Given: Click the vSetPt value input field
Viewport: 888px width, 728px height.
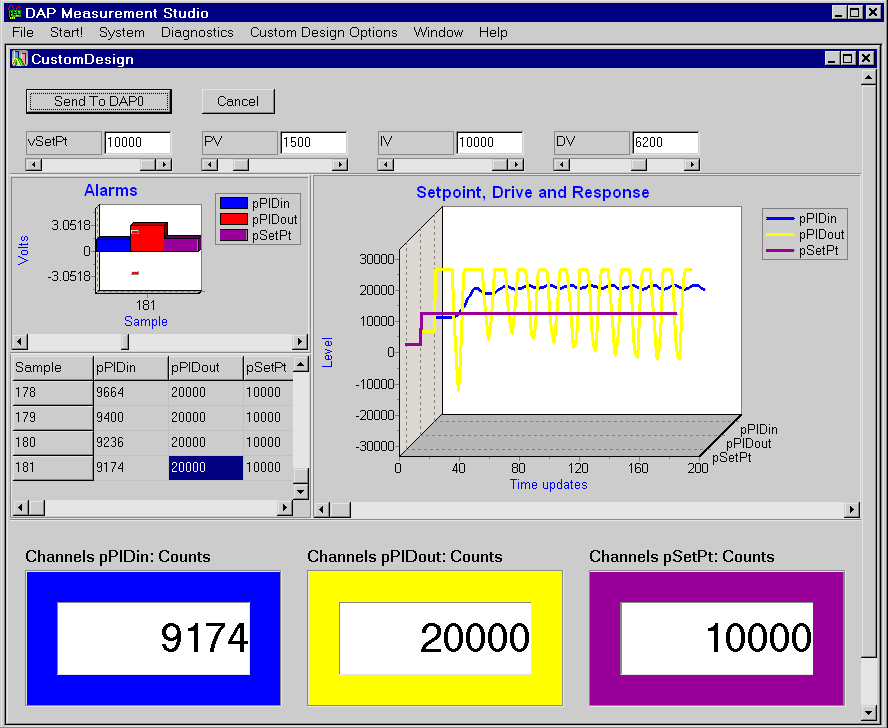Looking at the screenshot, I should point(140,142).
